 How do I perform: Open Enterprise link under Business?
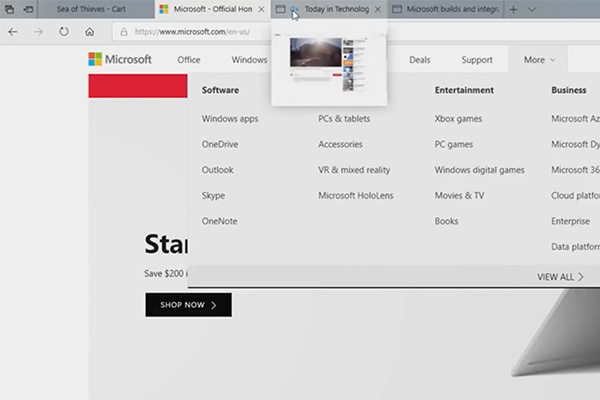click(570, 221)
